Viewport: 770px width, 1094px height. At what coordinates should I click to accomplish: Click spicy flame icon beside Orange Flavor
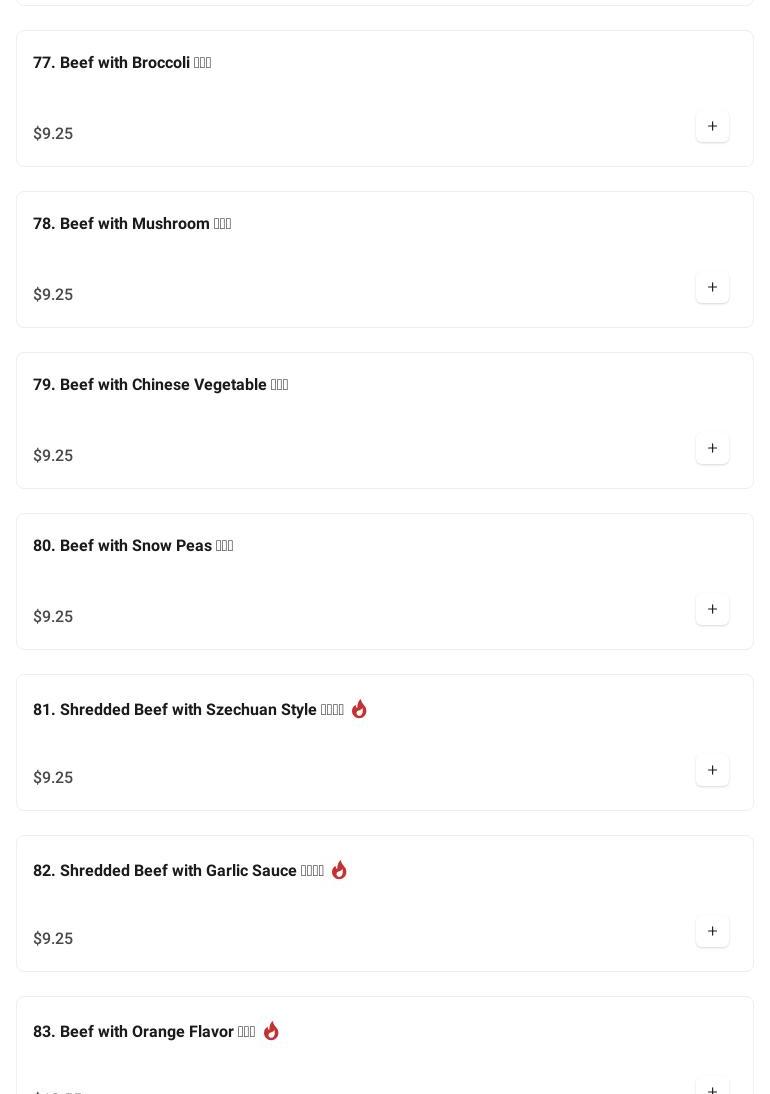click(x=271, y=1031)
